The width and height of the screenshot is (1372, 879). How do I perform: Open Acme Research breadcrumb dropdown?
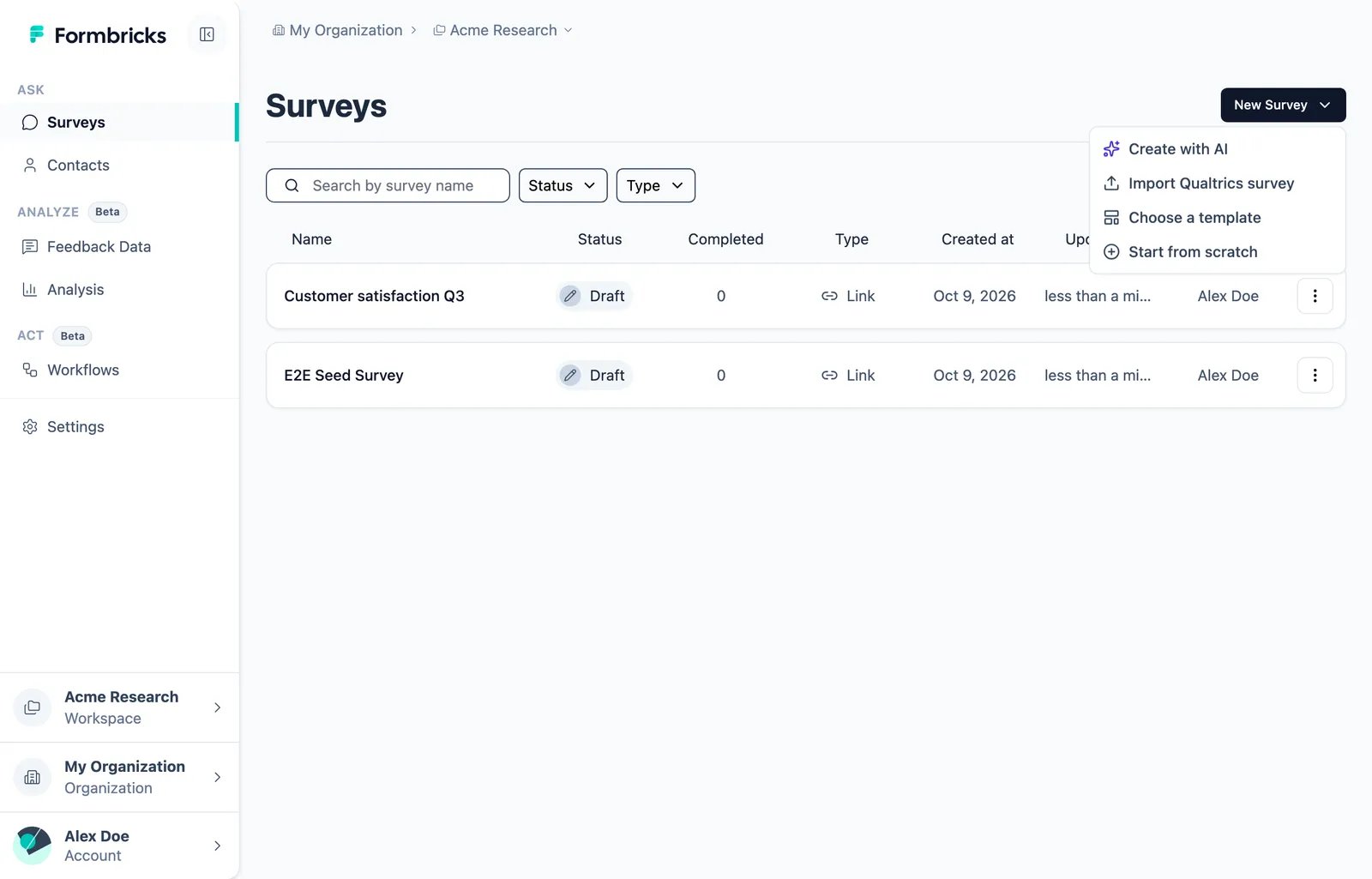(x=502, y=30)
